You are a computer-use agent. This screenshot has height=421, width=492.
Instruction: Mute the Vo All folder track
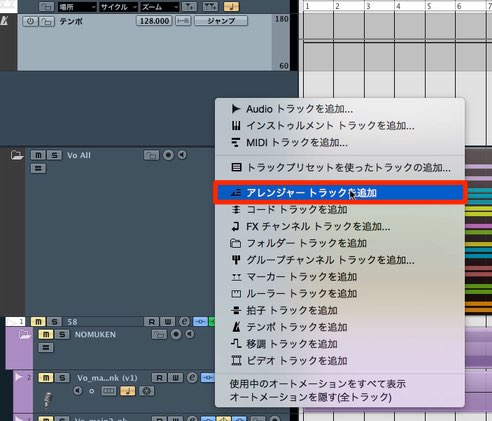click(x=38, y=155)
